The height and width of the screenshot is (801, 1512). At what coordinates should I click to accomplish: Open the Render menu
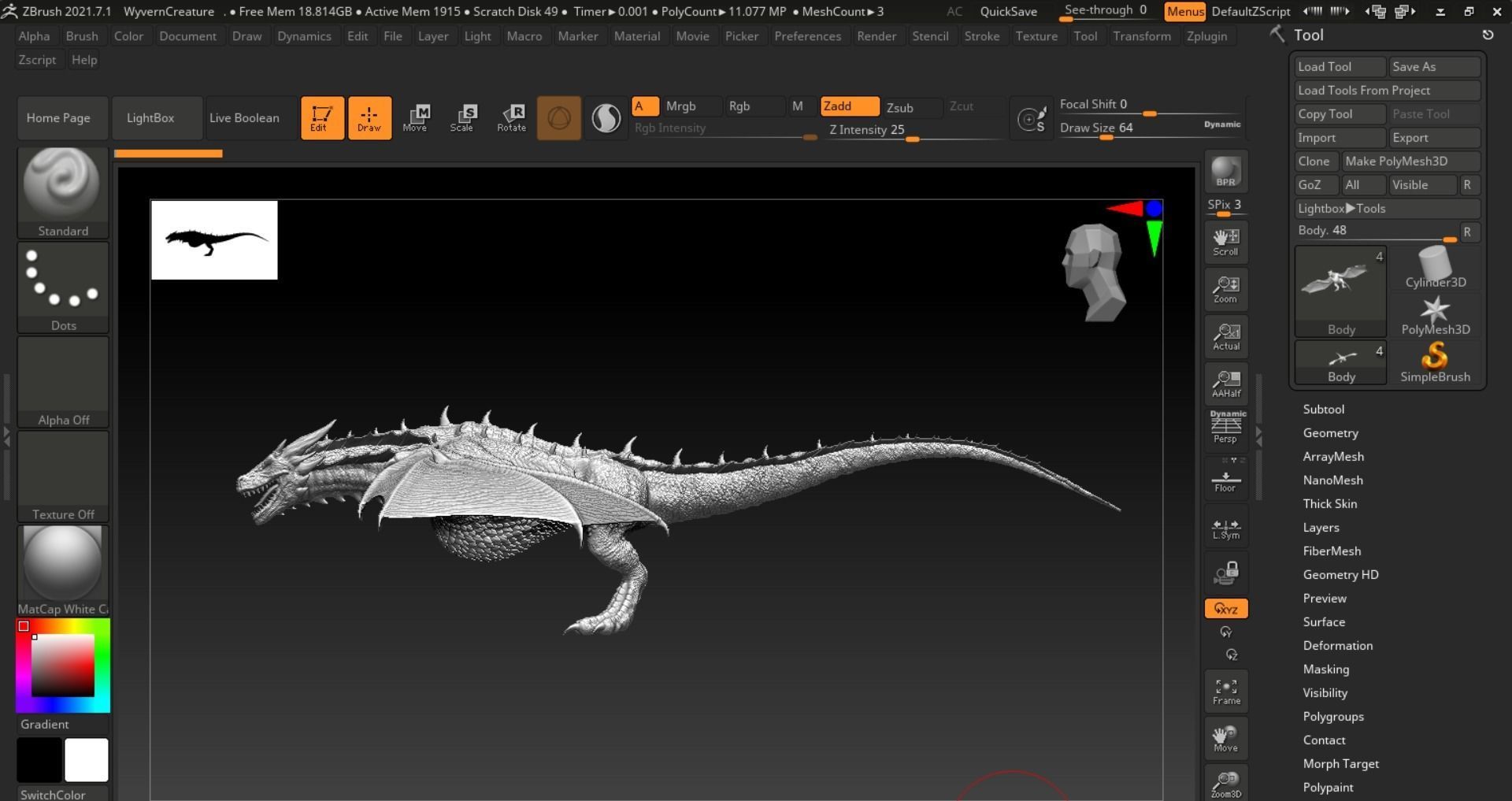pyautogui.click(x=876, y=36)
